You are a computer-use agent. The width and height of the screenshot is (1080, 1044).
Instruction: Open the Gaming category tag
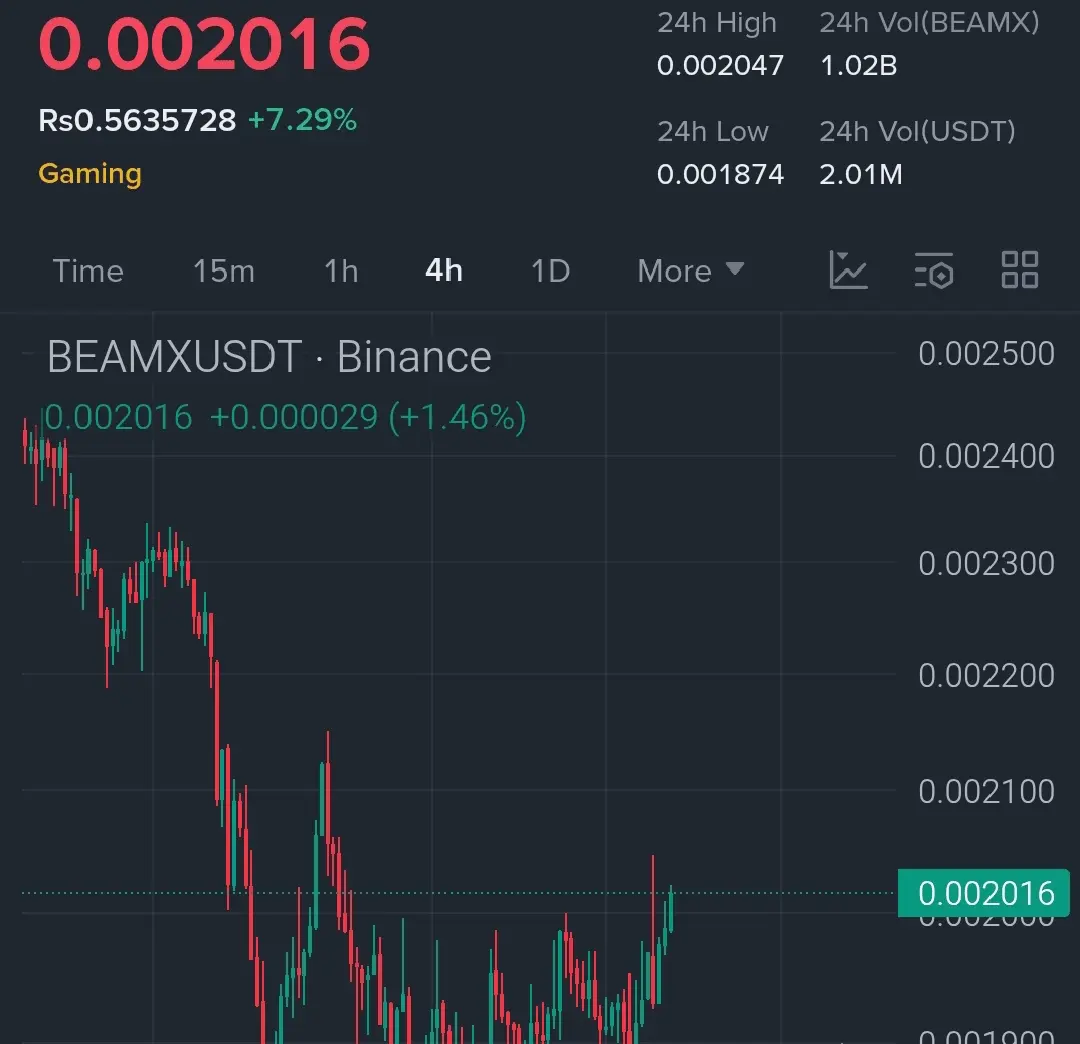pos(90,174)
